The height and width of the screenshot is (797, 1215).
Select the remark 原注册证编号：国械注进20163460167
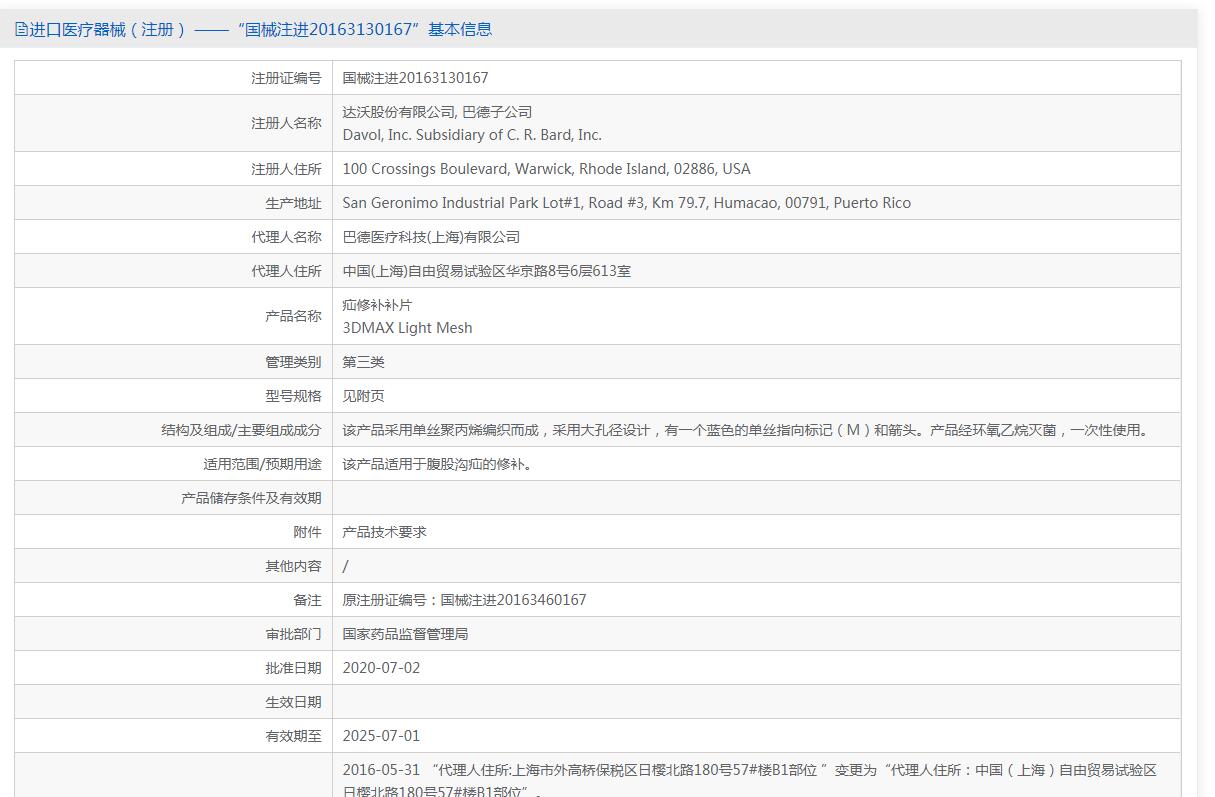pos(464,600)
